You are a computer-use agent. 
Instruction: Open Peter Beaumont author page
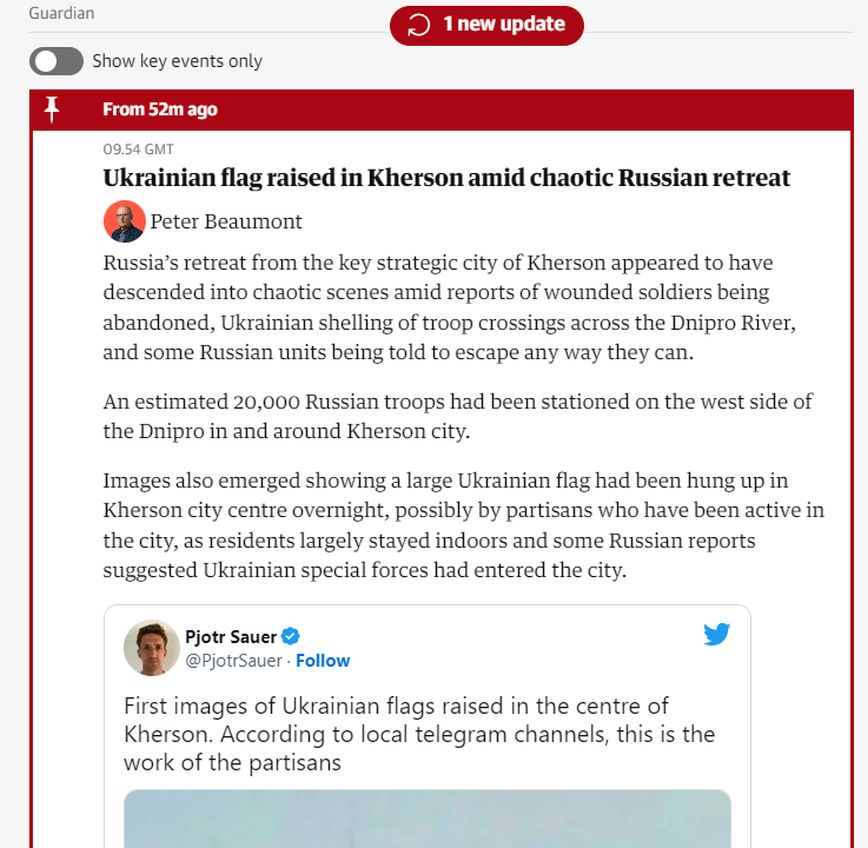(x=226, y=222)
